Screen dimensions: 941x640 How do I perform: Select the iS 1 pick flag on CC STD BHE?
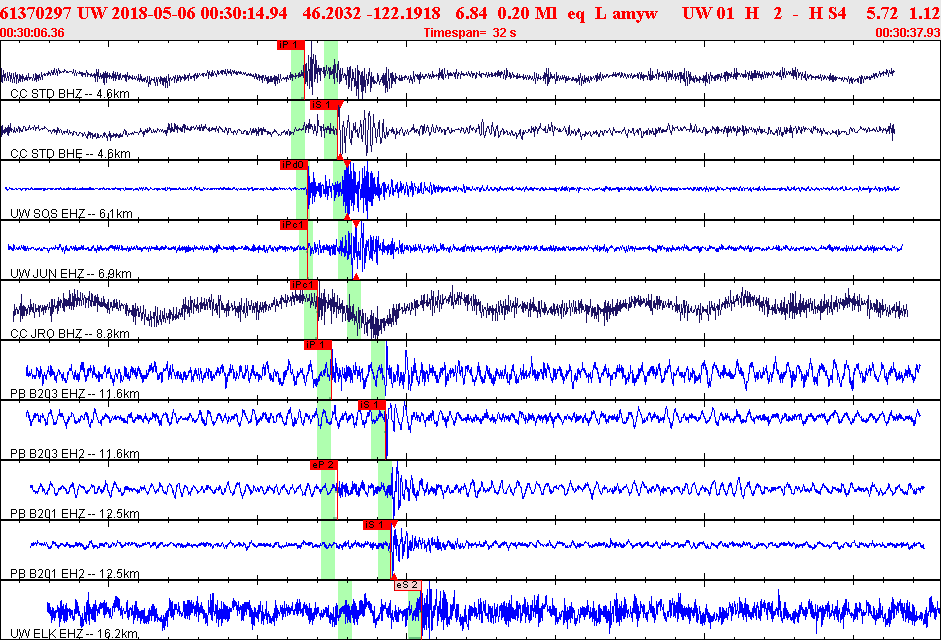tap(323, 105)
